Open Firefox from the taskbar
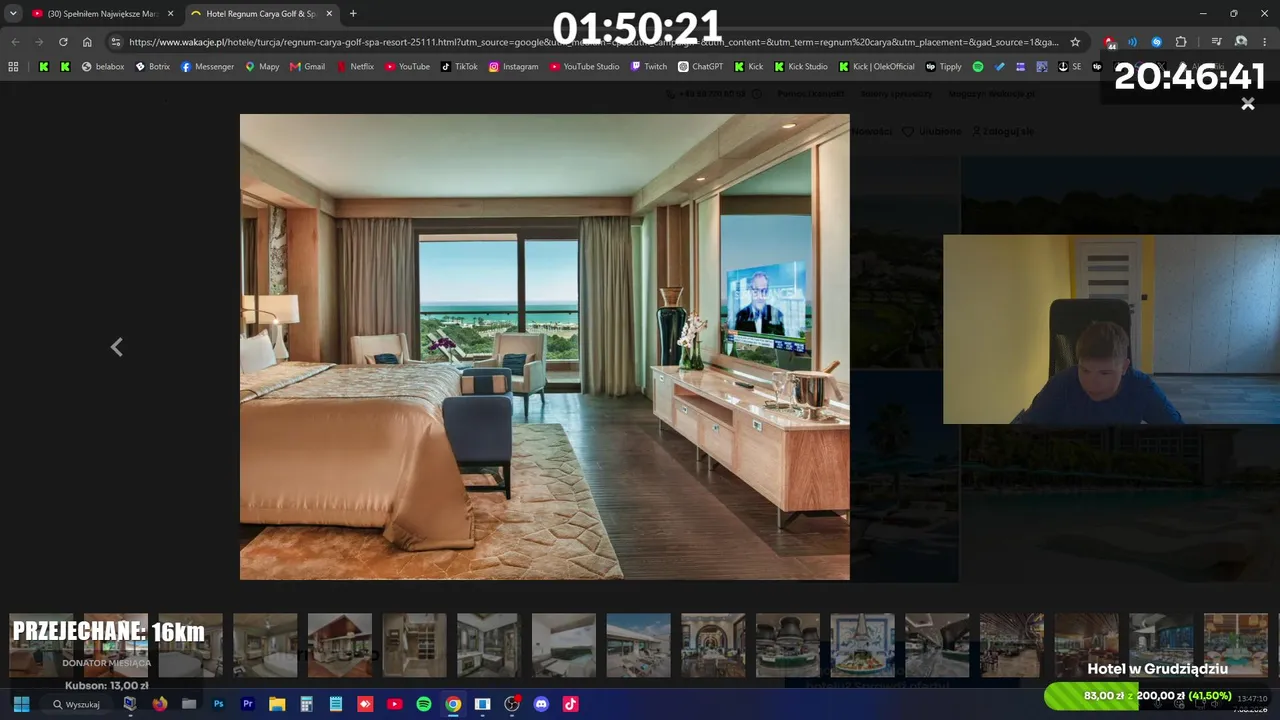 [x=159, y=704]
